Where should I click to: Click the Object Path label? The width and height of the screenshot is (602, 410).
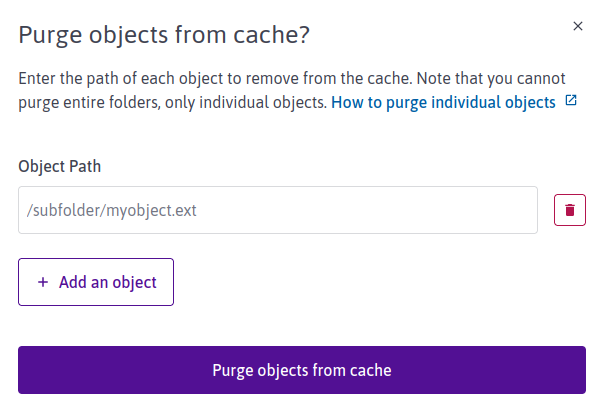tap(60, 166)
